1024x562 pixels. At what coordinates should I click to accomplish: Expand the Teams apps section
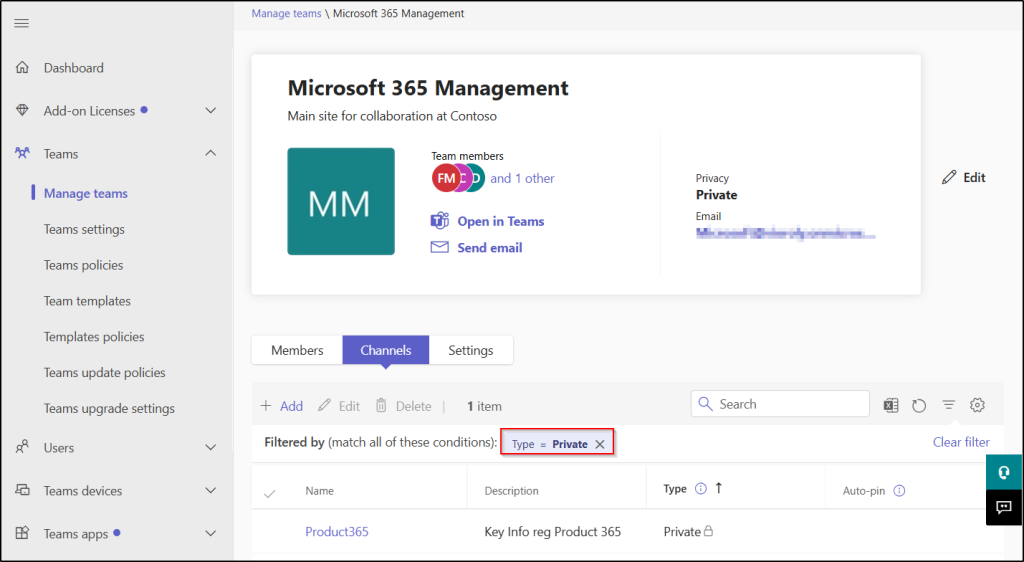pyautogui.click(x=210, y=533)
